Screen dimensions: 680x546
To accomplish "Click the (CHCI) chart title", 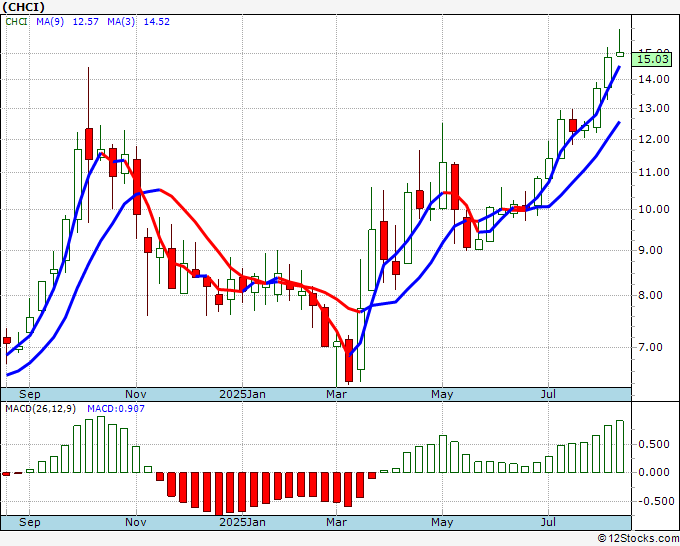I will [23, 7].
